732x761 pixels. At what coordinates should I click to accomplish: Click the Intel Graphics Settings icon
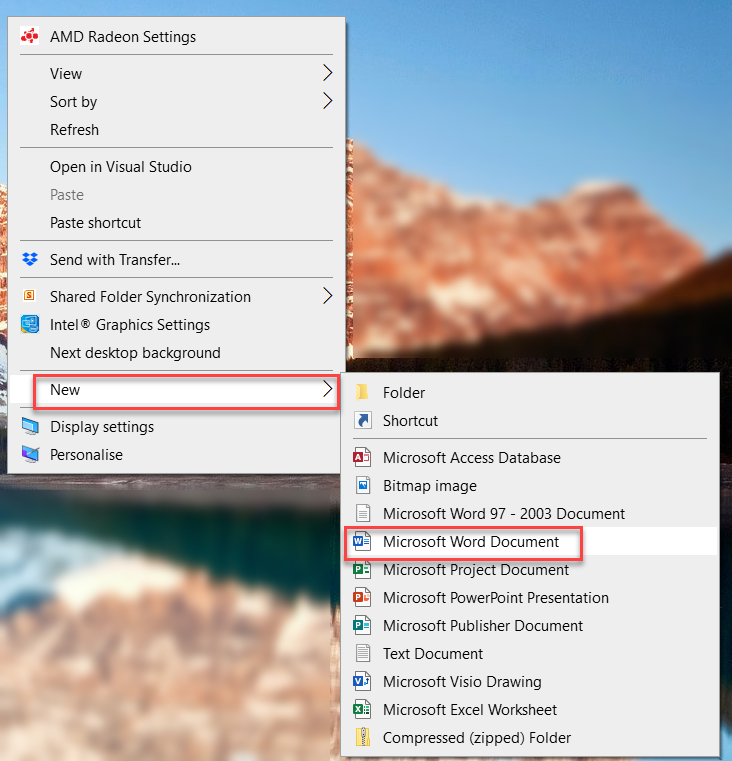pyautogui.click(x=30, y=324)
